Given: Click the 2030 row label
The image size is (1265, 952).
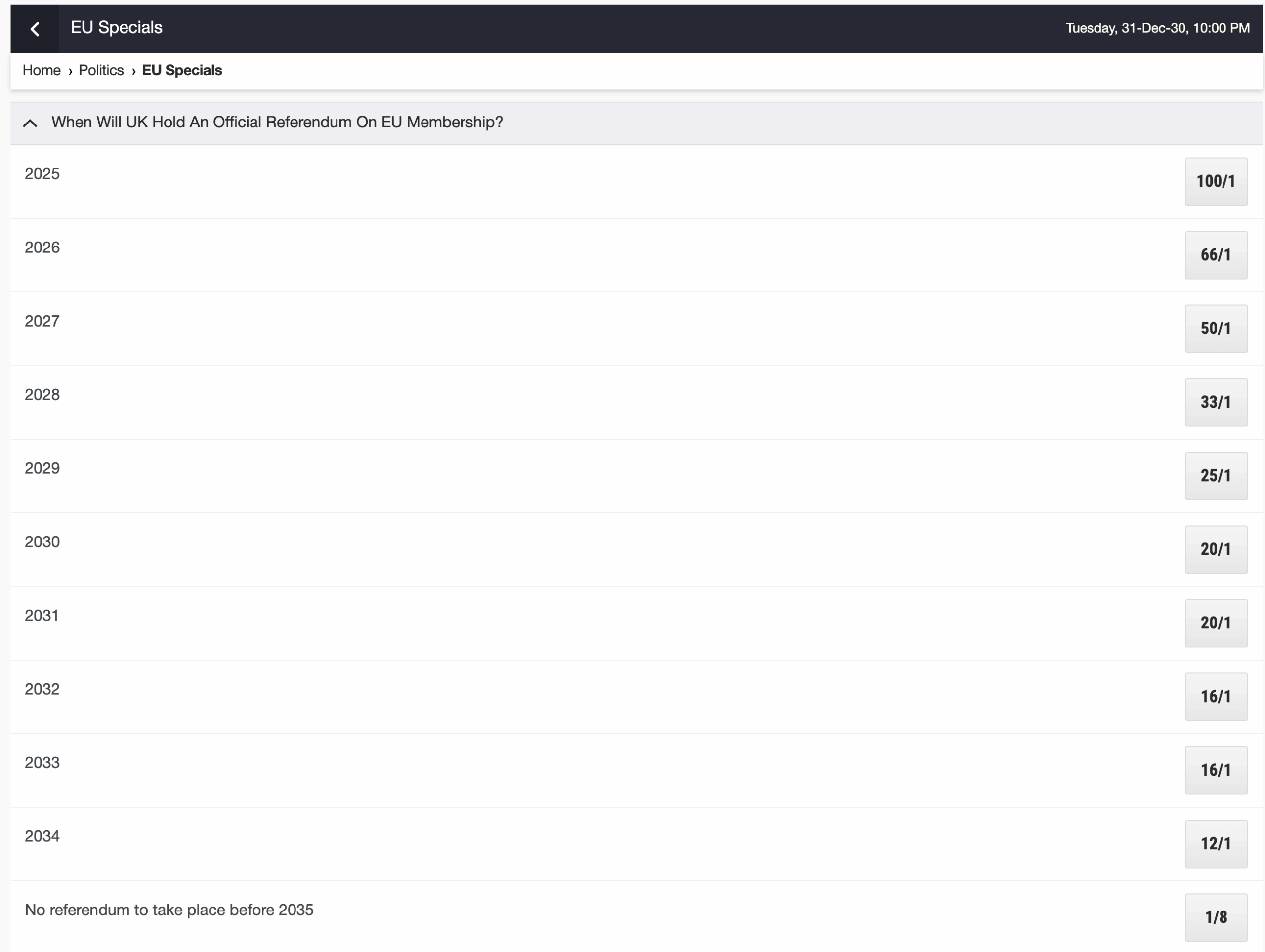Looking at the screenshot, I should [42, 541].
